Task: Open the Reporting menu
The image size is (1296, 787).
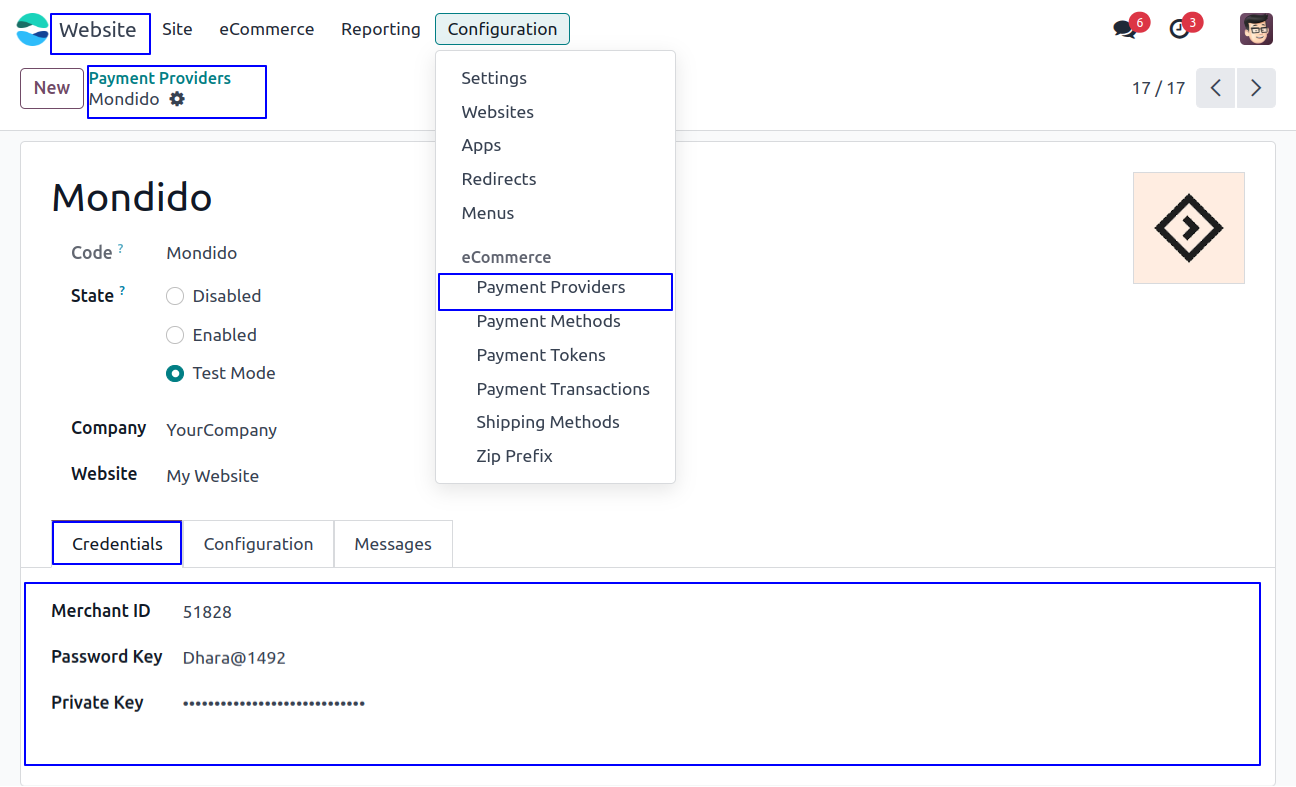Action: (x=381, y=29)
